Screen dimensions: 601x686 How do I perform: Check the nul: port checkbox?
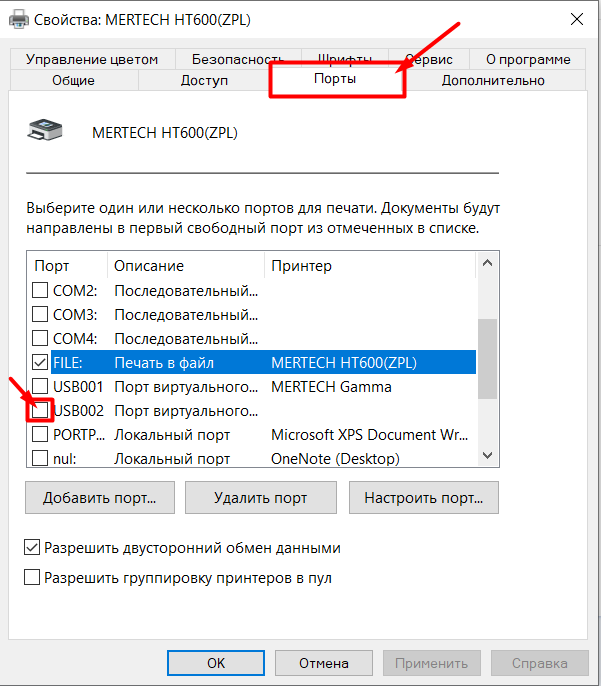40,458
